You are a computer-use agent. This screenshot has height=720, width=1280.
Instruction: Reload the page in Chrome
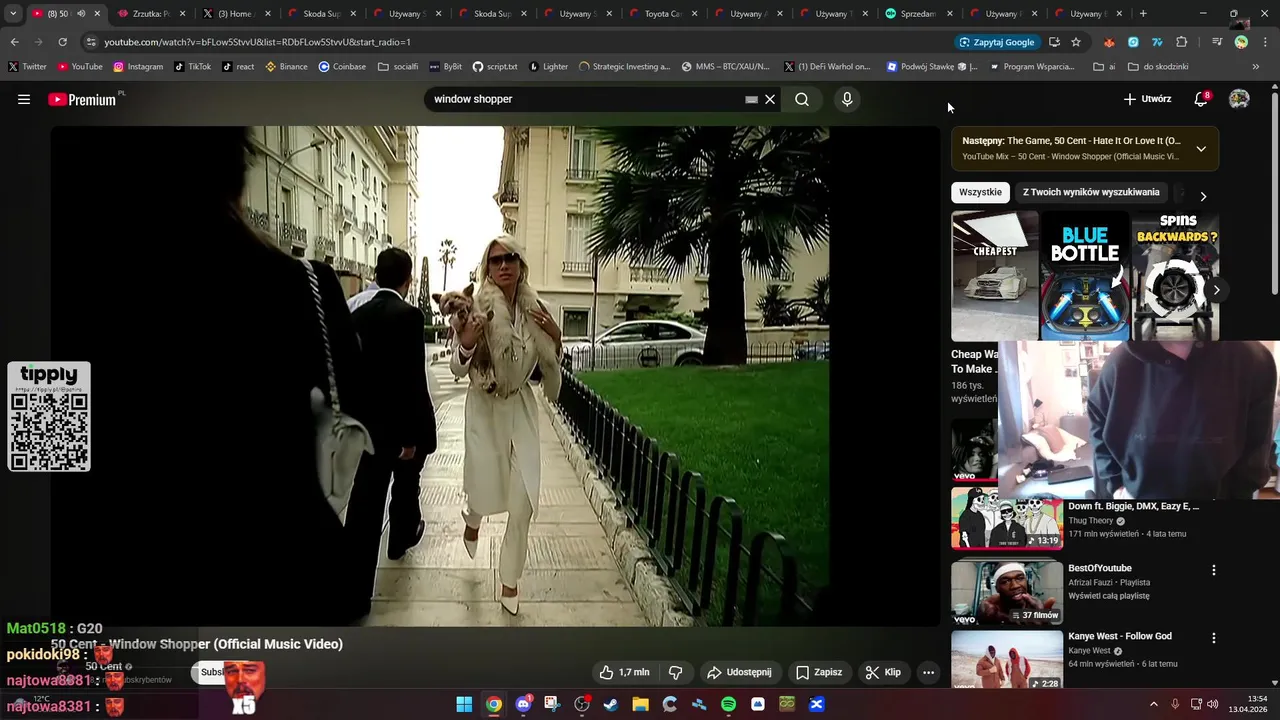pos(62,42)
